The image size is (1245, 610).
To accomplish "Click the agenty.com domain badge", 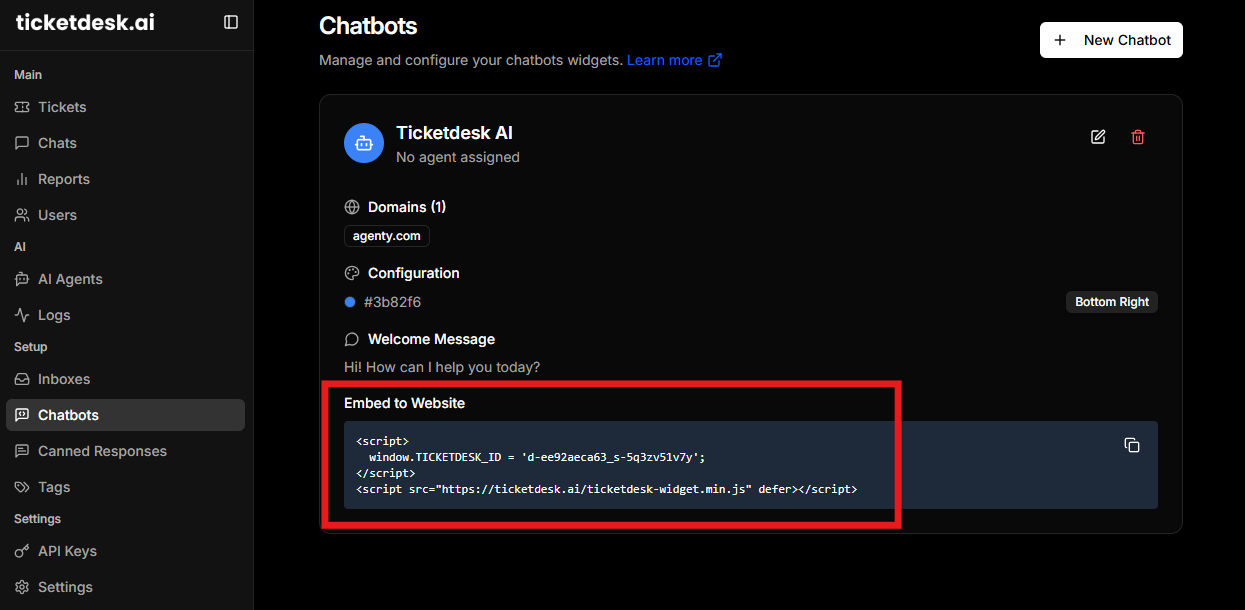I will pyautogui.click(x=387, y=236).
